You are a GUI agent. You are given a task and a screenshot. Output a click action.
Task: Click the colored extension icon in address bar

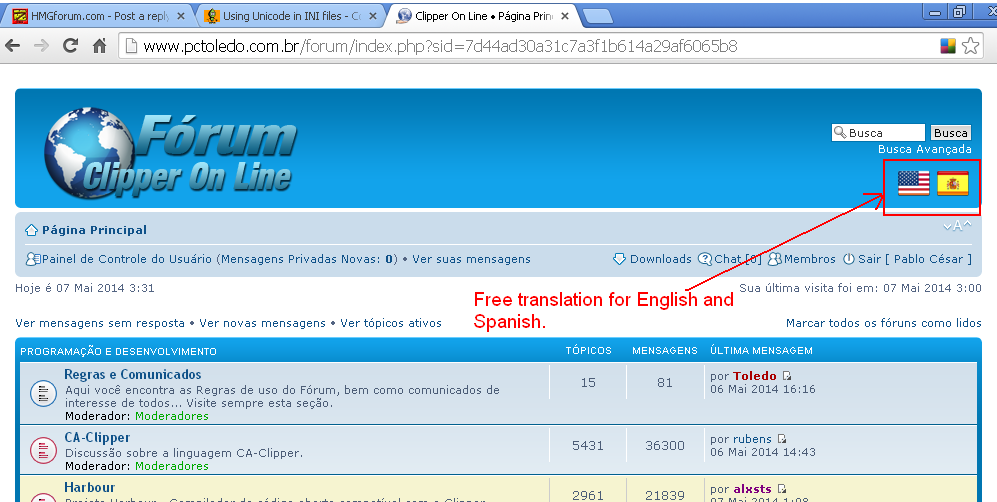click(947, 46)
